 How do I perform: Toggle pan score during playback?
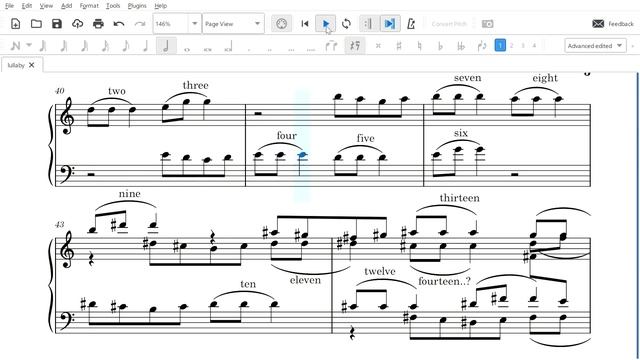click(390, 24)
